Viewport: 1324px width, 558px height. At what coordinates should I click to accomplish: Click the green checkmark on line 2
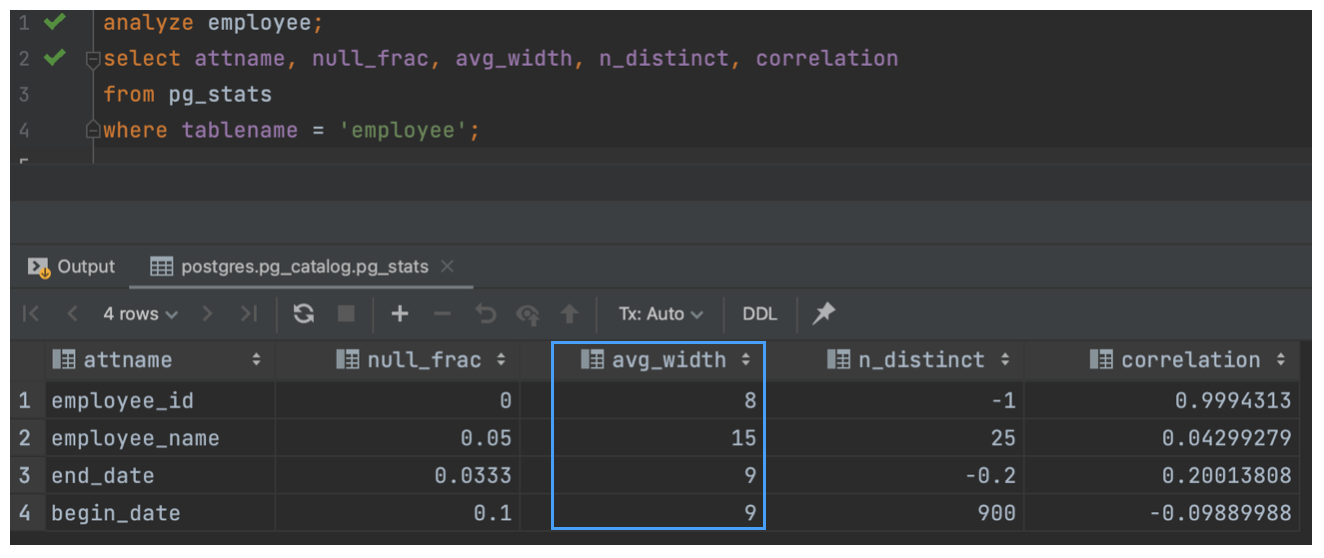click(x=54, y=58)
